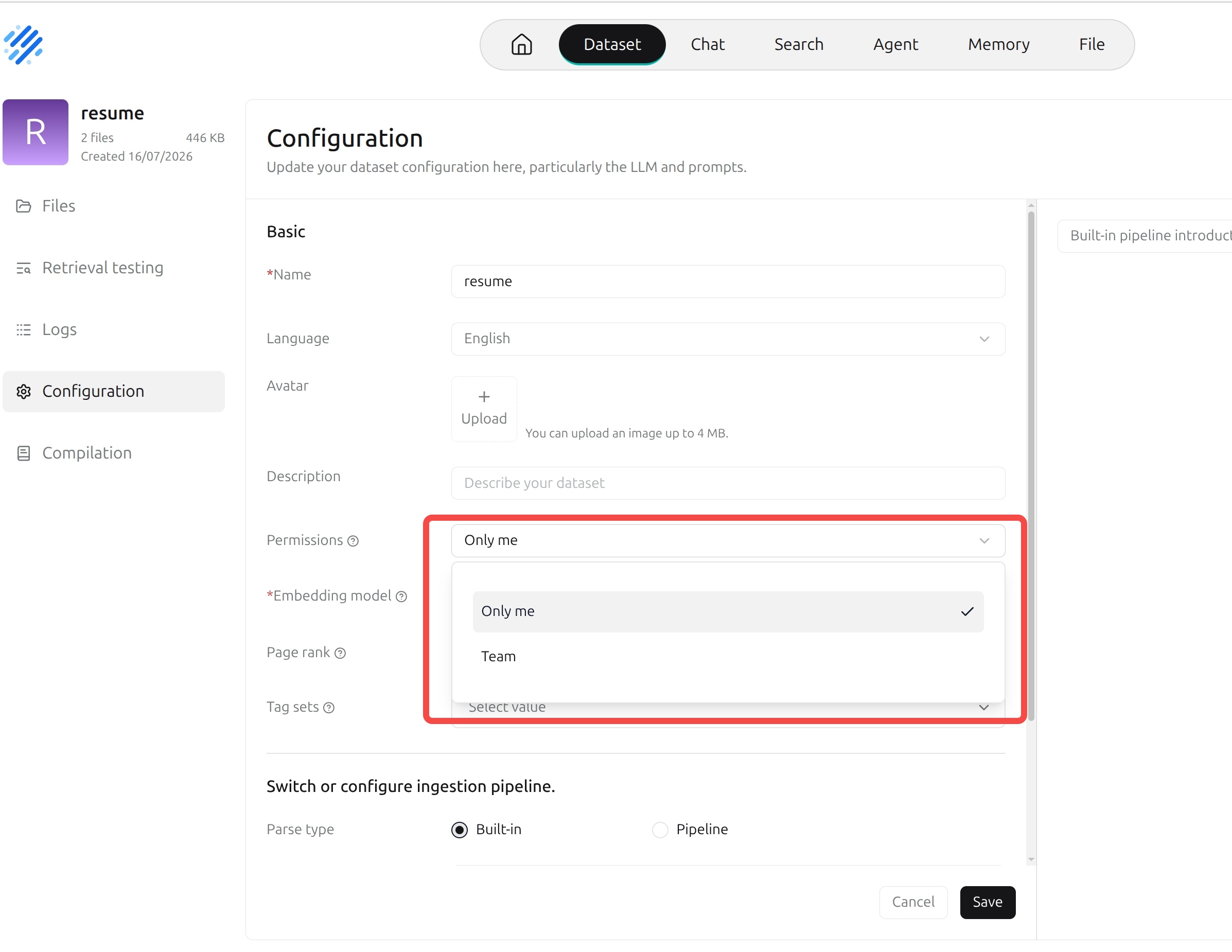Click the "Created 16/07/2026" text
The width and height of the screenshot is (1232, 952).
(136, 156)
